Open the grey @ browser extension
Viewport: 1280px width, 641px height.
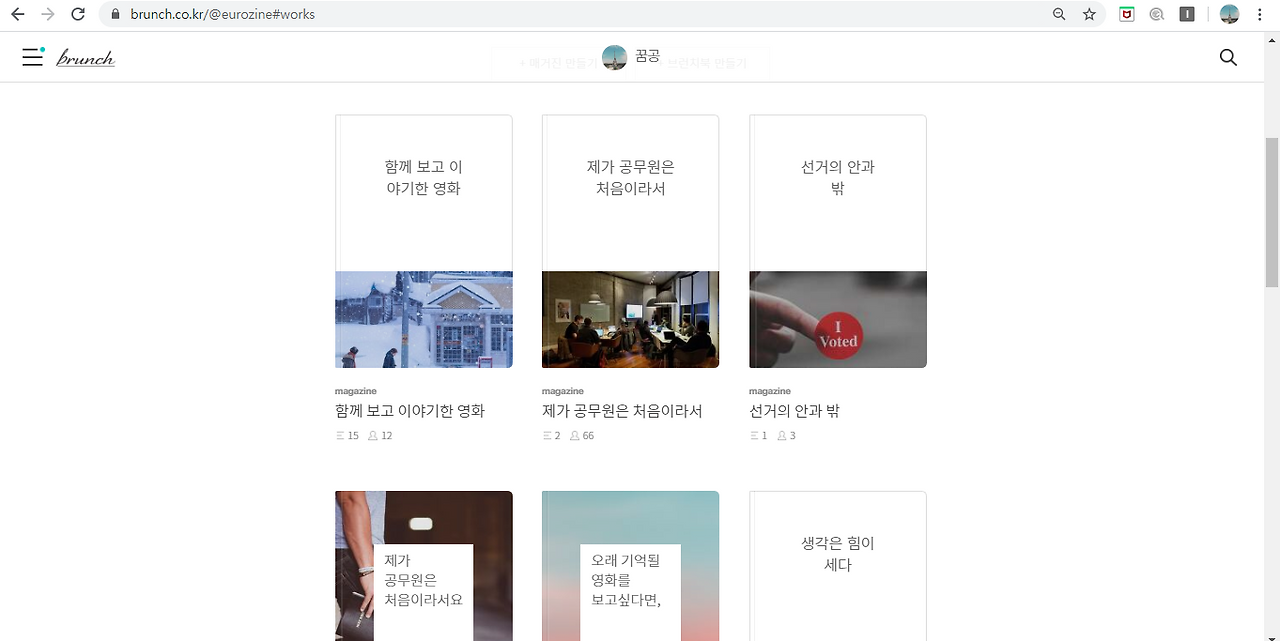click(1156, 14)
